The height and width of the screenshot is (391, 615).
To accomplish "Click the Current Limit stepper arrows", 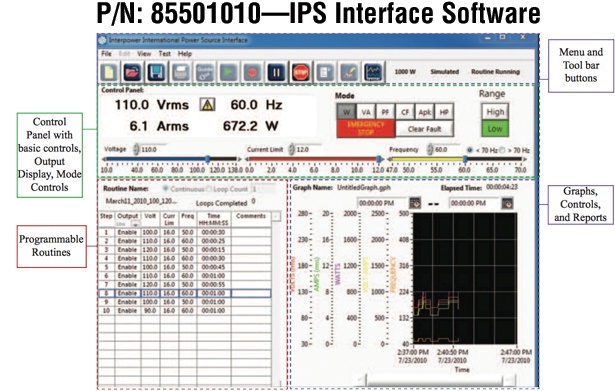I will [x=291, y=149].
